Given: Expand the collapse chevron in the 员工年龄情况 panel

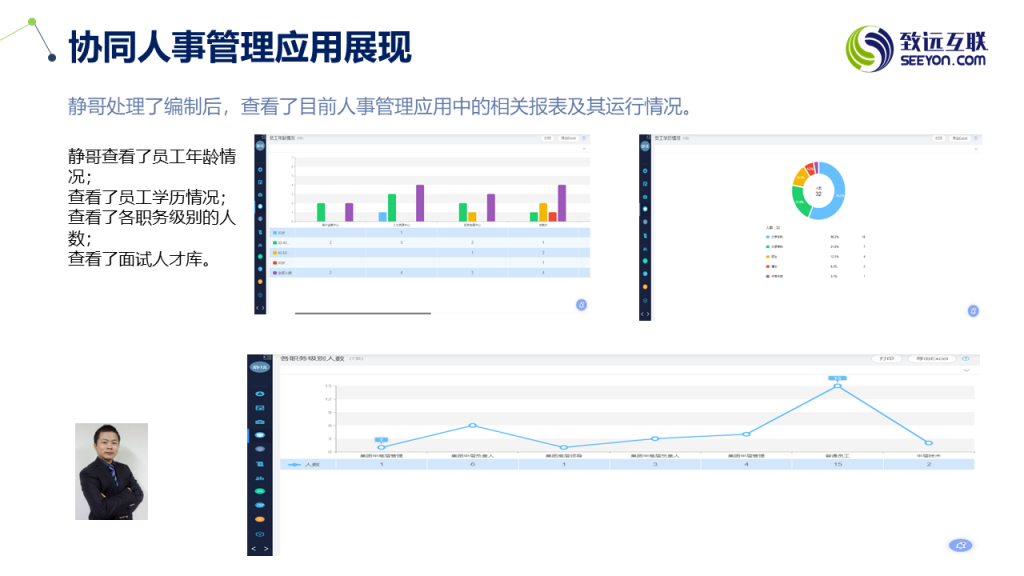Looking at the screenshot, I should point(585,148).
